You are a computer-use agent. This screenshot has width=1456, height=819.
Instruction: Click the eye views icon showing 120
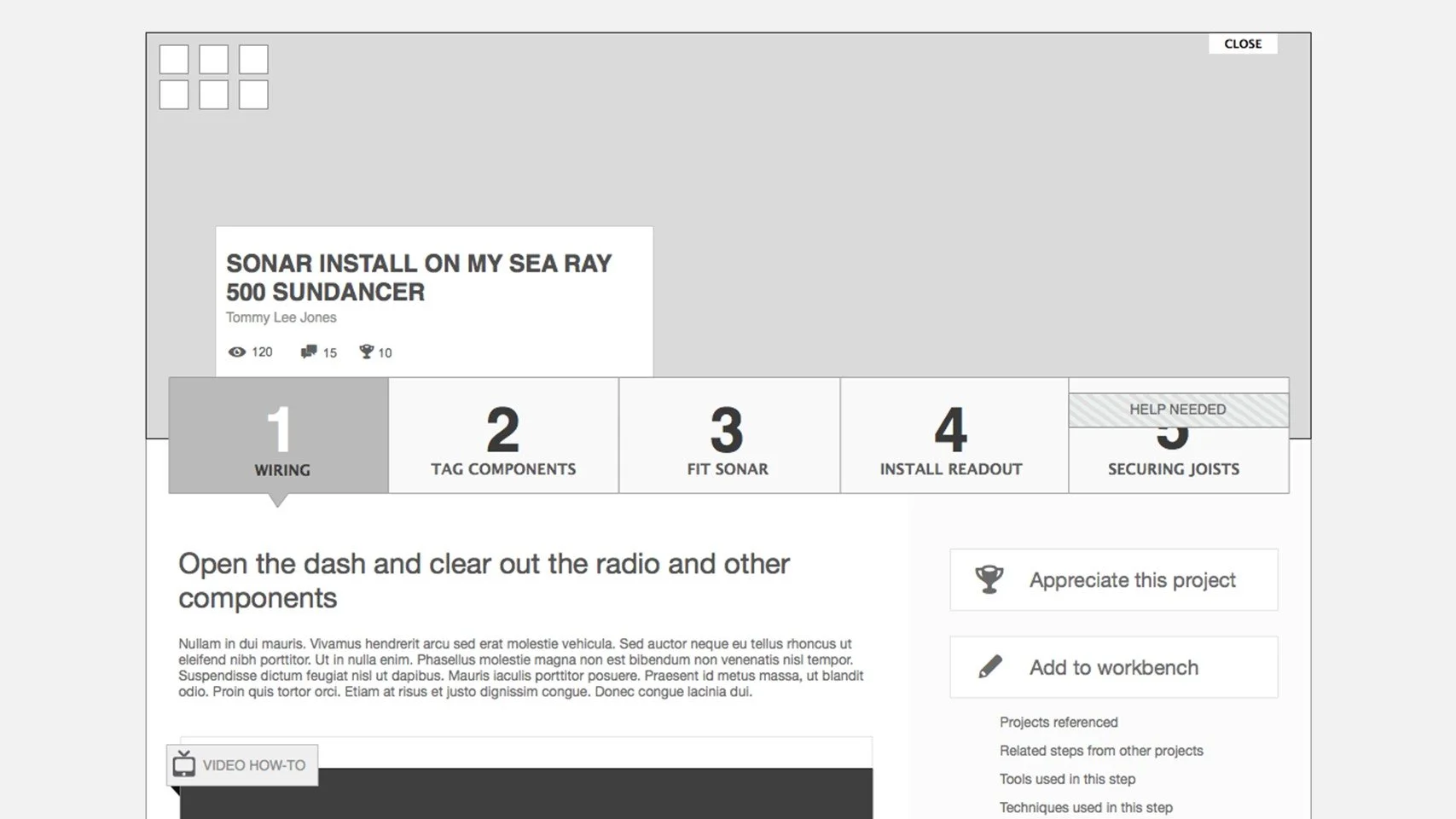click(x=237, y=351)
